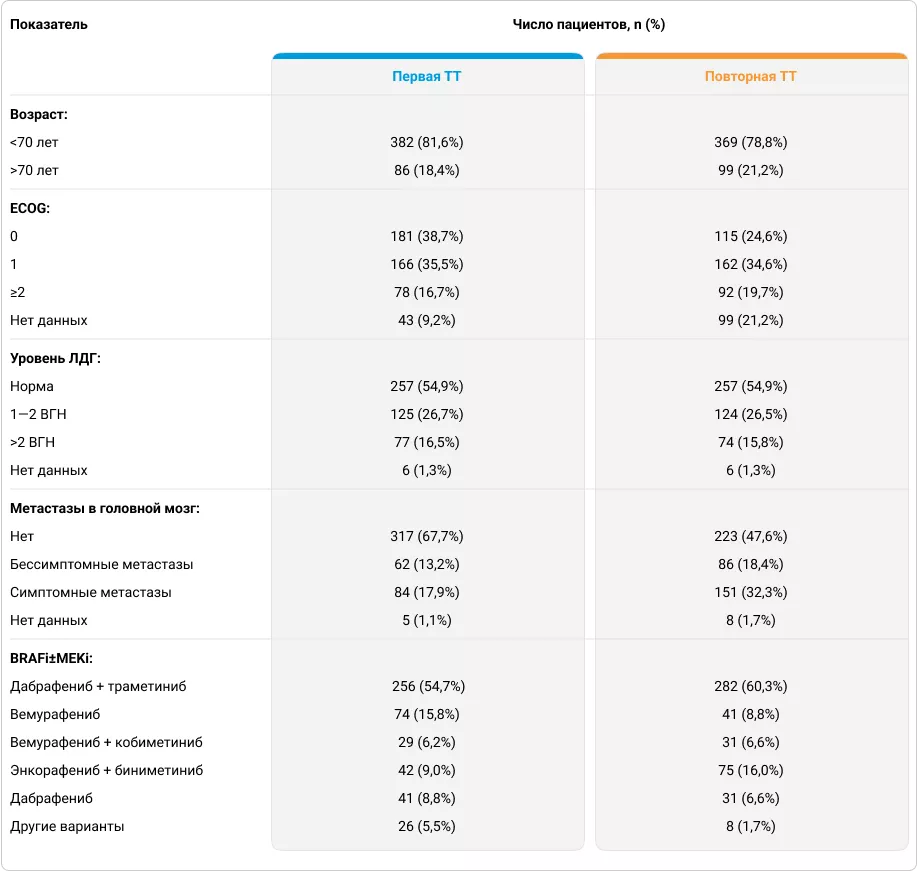
Task: Click the "Вемурафениб + кобиметиниб" row label
Action: [x=106, y=742]
